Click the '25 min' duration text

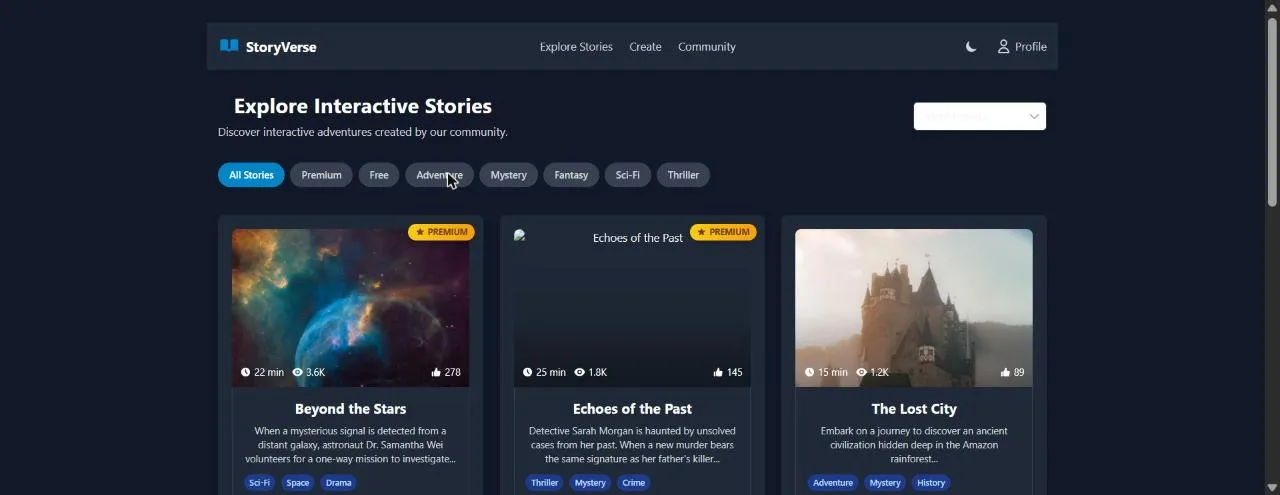click(551, 372)
